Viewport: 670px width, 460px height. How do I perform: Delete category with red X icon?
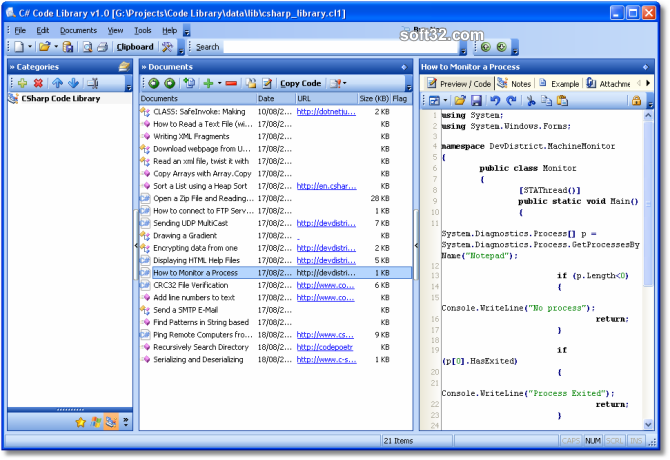[38, 83]
